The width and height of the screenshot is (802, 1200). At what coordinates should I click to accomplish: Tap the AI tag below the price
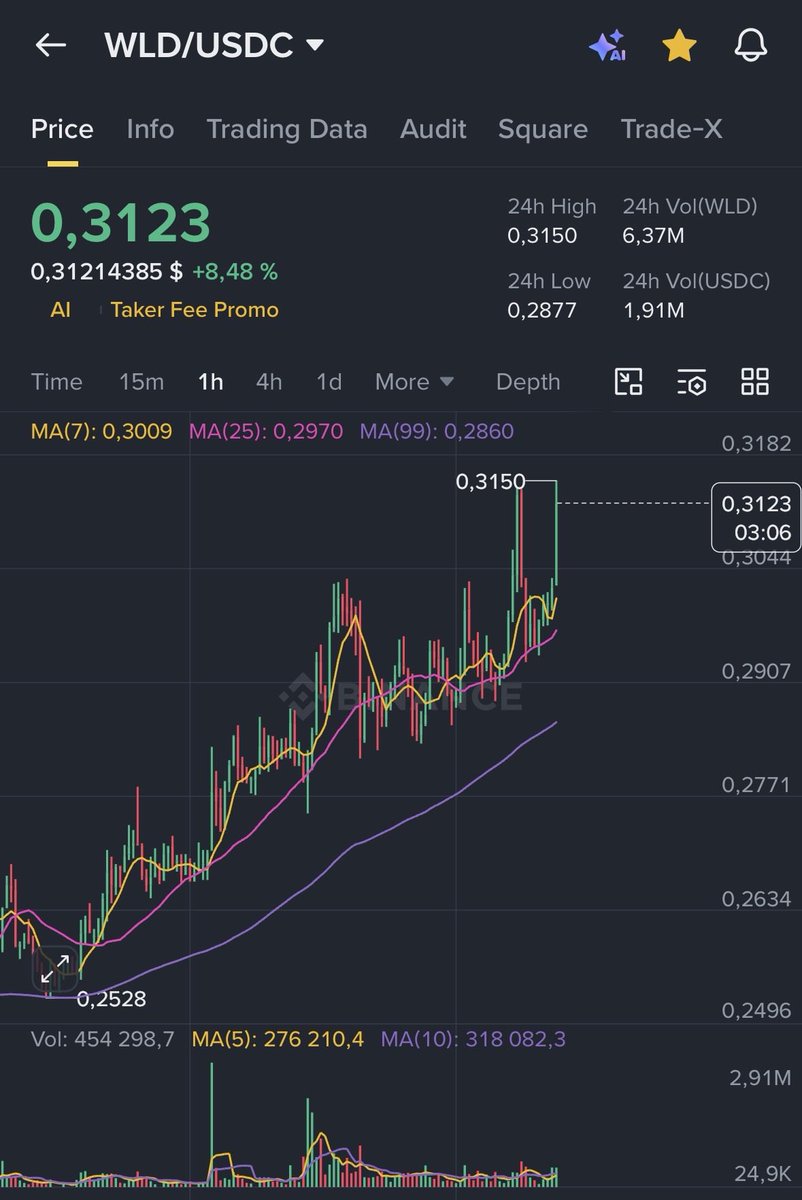click(60, 310)
